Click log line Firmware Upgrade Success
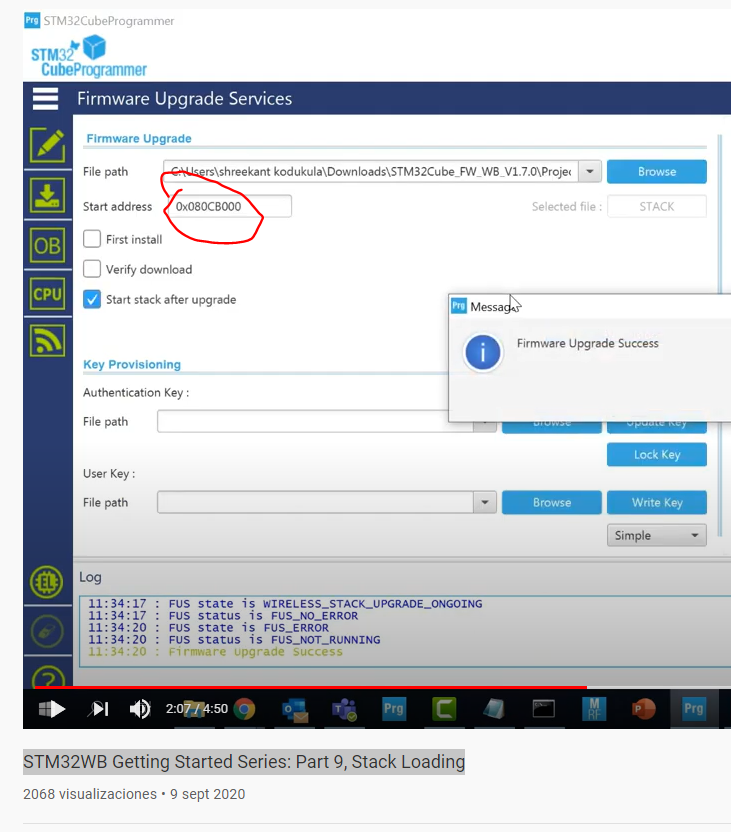This screenshot has width=731, height=832. [215, 652]
